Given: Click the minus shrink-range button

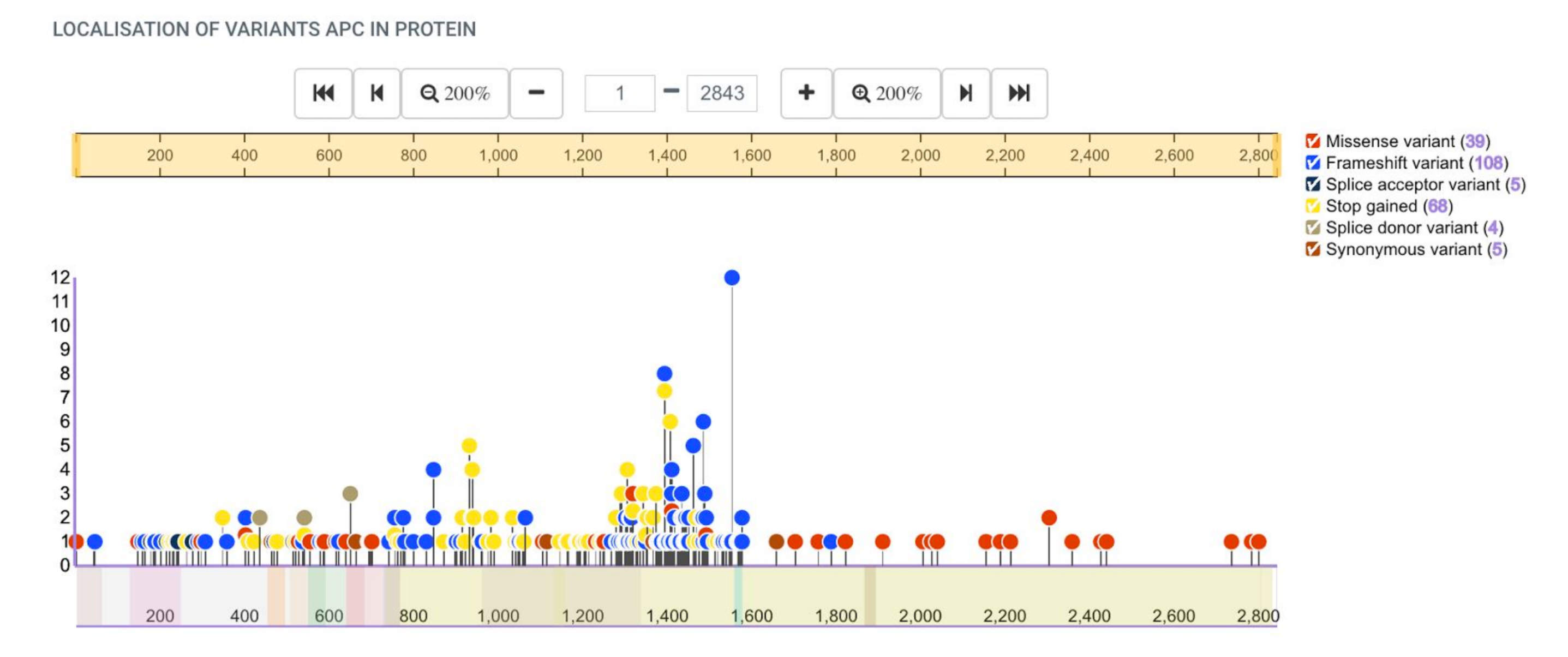Looking at the screenshot, I should pyautogui.click(x=536, y=93).
